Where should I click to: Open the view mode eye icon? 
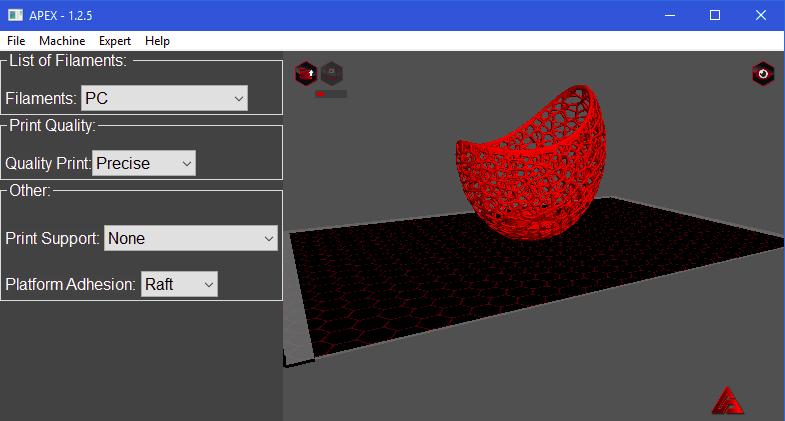pyautogui.click(x=763, y=73)
